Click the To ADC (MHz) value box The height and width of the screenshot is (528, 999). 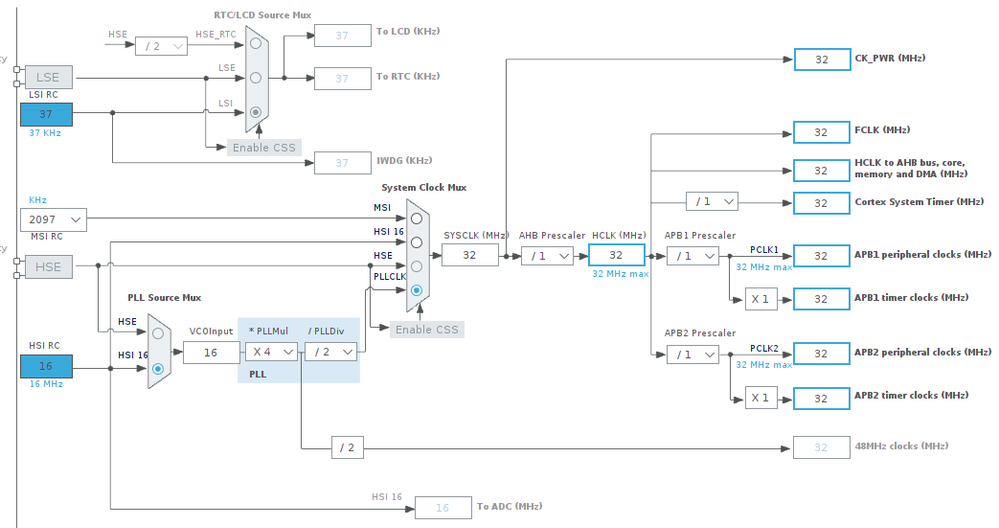(x=443, y=508)
